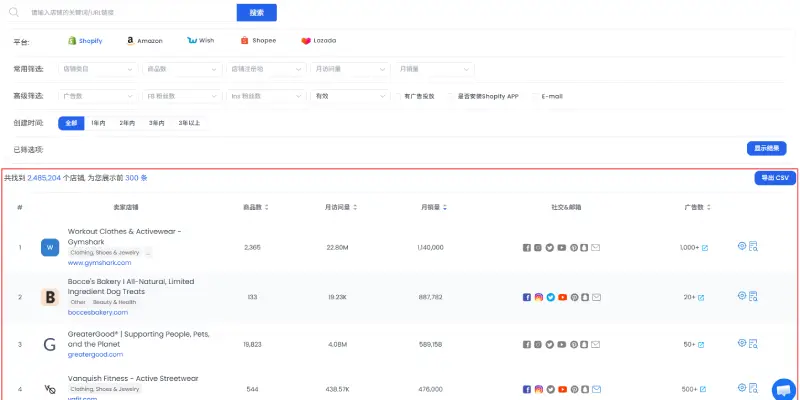Expand the 月销量 filter dropdown
The width and height of the screenshot is (800, 400).
434,69
